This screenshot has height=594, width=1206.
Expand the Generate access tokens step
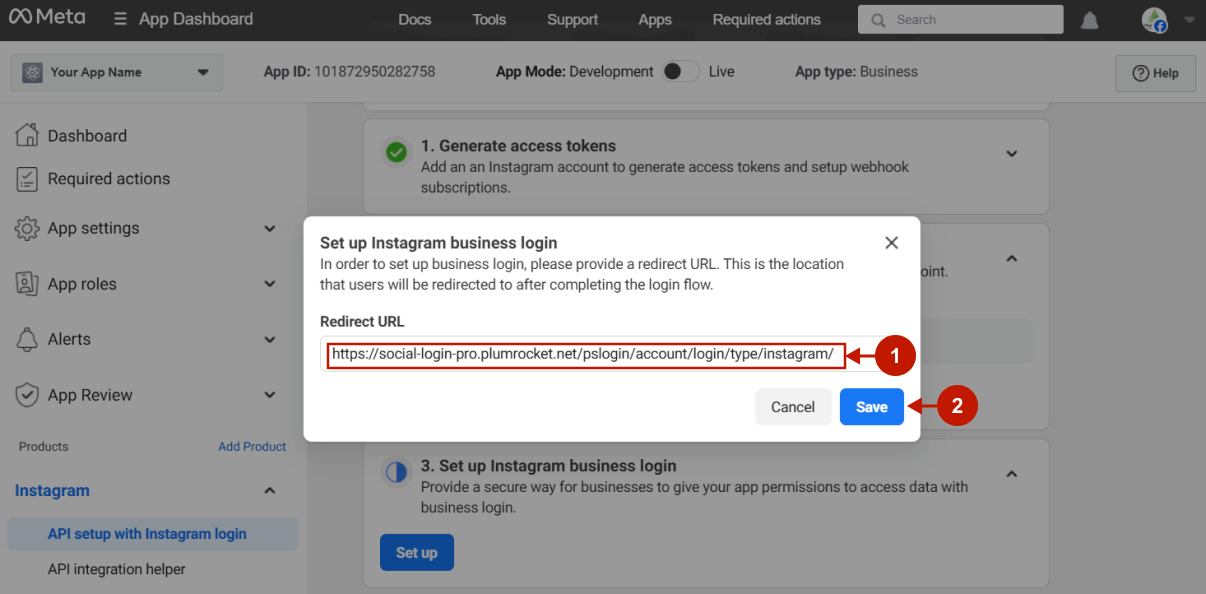tap(1012, 153)
